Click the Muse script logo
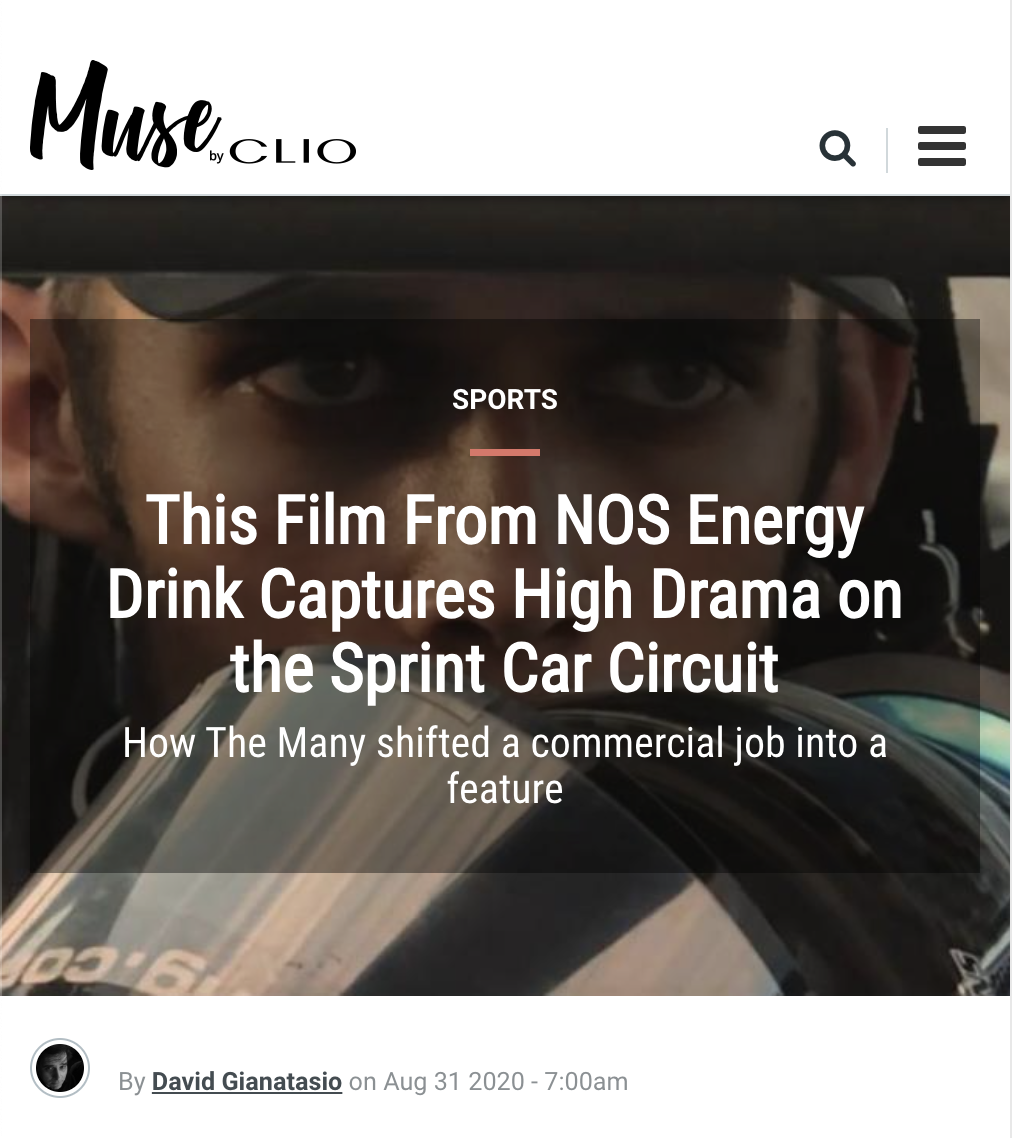The height and width of the screenshot is (1138, 1012). tap(123, 115)
